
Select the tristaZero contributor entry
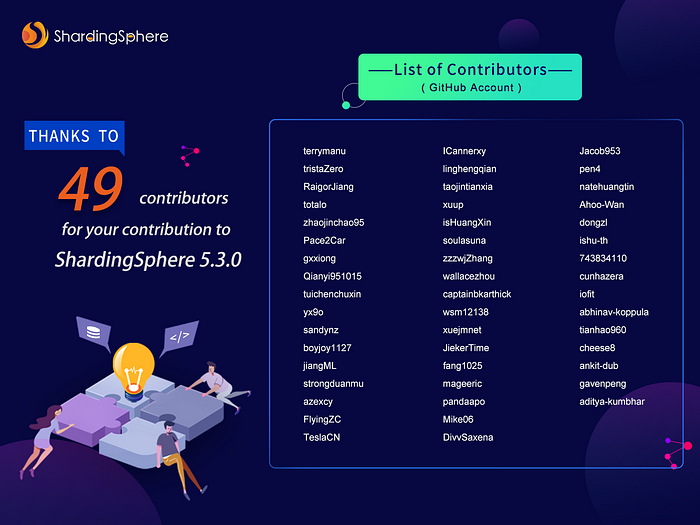[323, 169]
